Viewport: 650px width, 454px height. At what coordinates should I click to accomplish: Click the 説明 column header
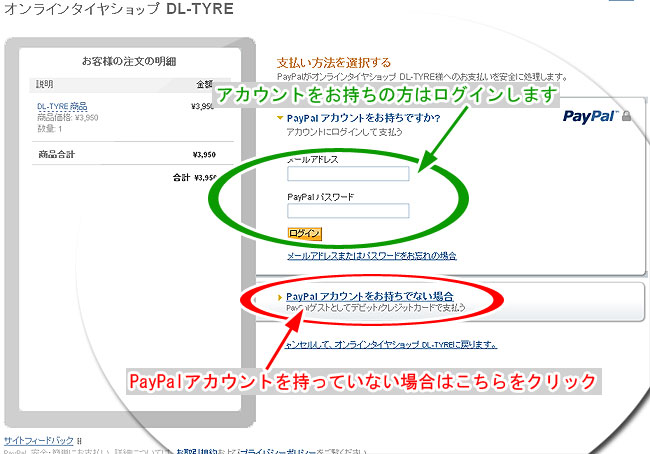44,84
